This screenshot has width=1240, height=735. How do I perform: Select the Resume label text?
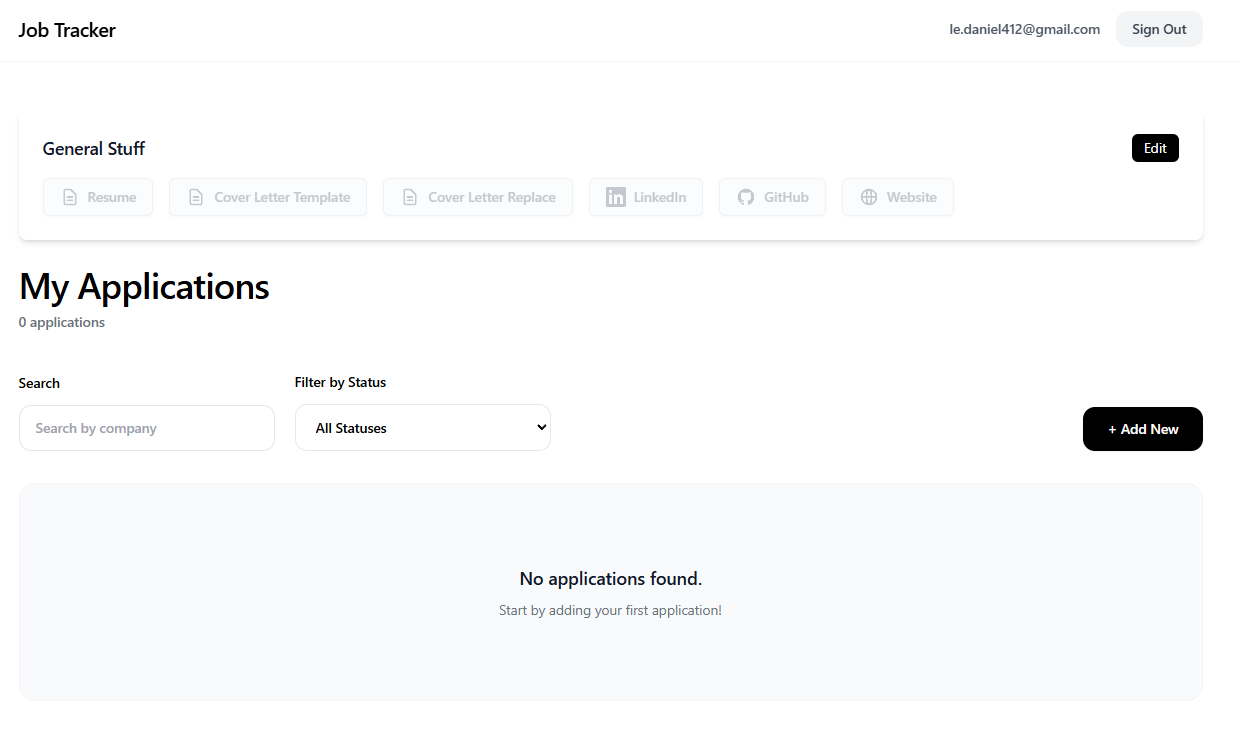click(x=112, y=198)
